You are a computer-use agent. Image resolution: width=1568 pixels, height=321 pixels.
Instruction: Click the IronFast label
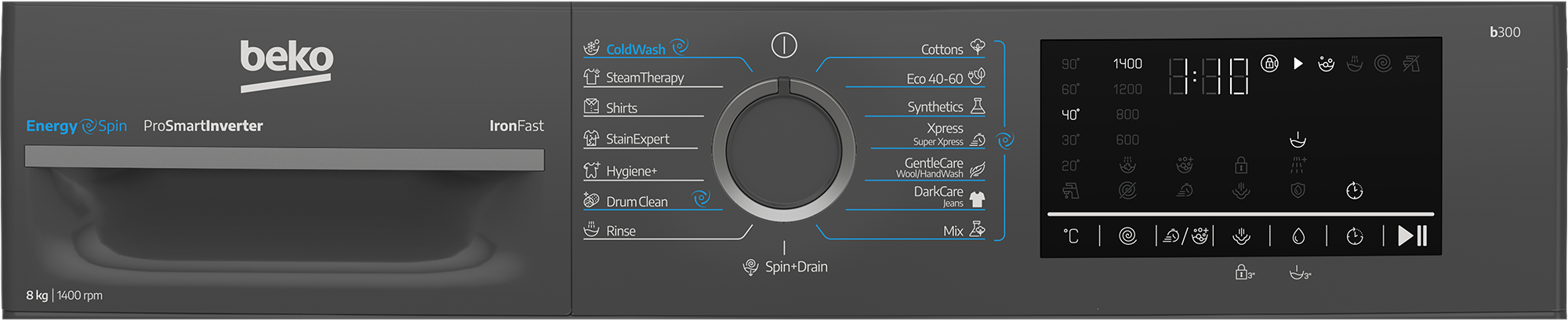point(517,126)
